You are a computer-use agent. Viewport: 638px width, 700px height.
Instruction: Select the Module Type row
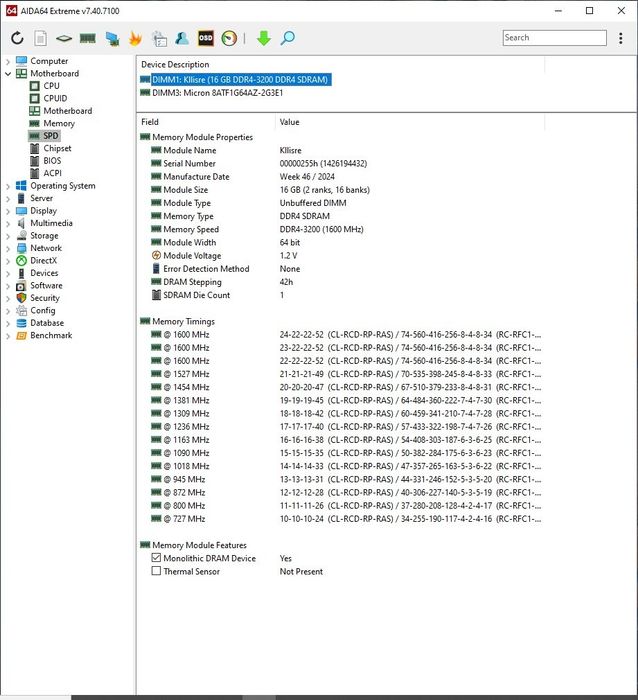(339, 203)
